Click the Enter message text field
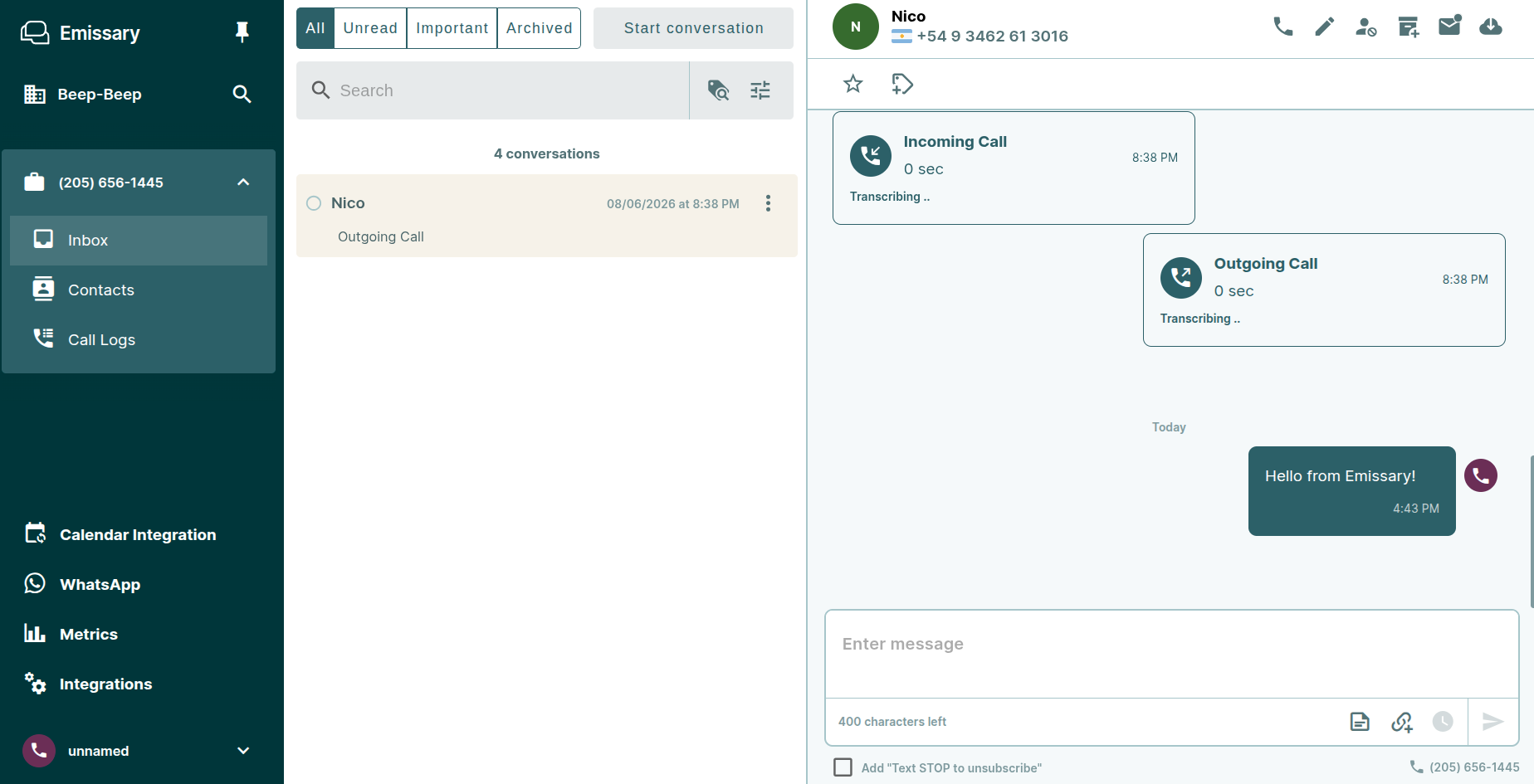This screenshot has height=784, width=1534. click(x=1172, y=654)
